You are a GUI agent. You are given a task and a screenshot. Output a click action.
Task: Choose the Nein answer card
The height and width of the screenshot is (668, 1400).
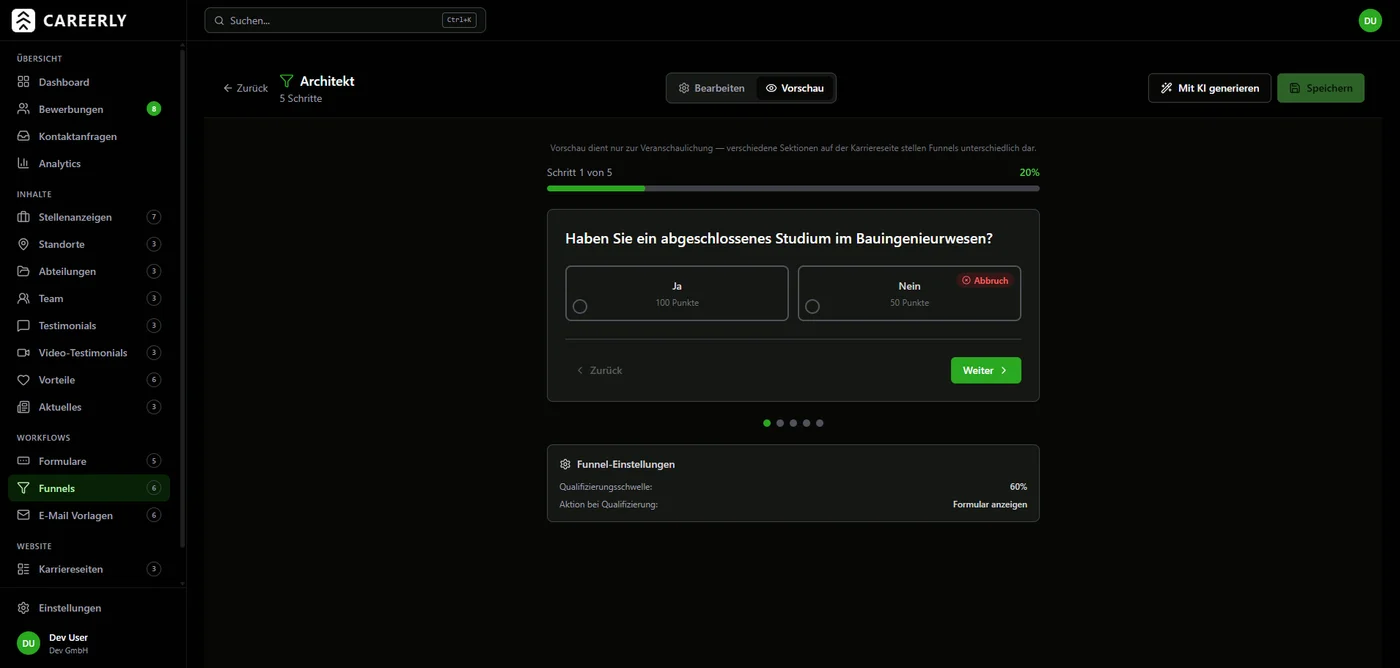click(909, 293)
